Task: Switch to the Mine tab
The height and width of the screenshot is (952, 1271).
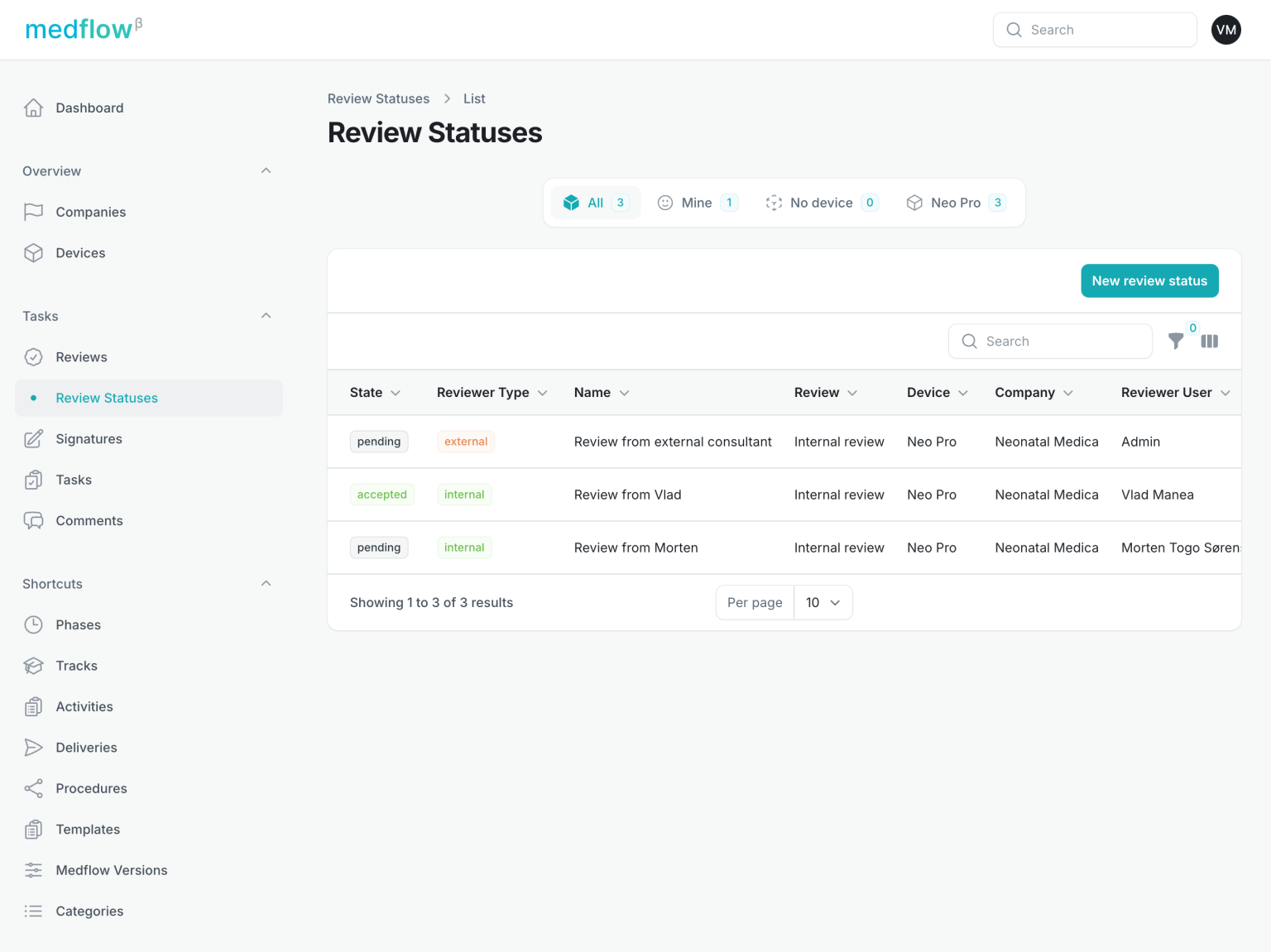Action: pyautogui.click(x=697, y=203)
